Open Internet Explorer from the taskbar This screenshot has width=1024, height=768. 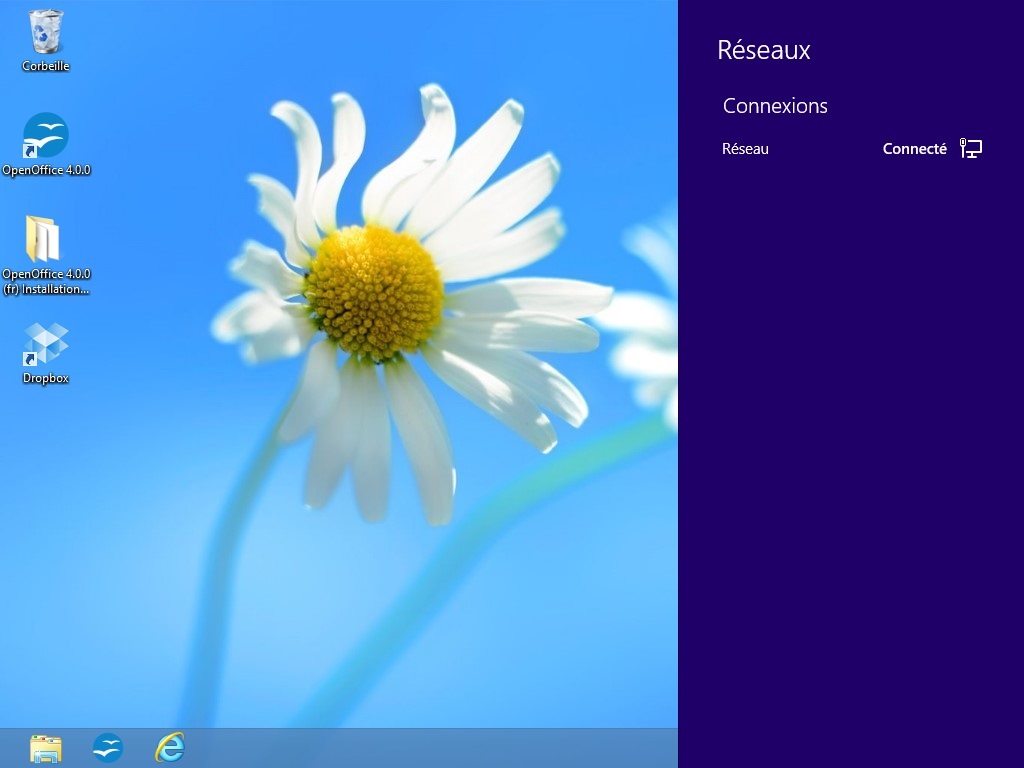(170, 748)
